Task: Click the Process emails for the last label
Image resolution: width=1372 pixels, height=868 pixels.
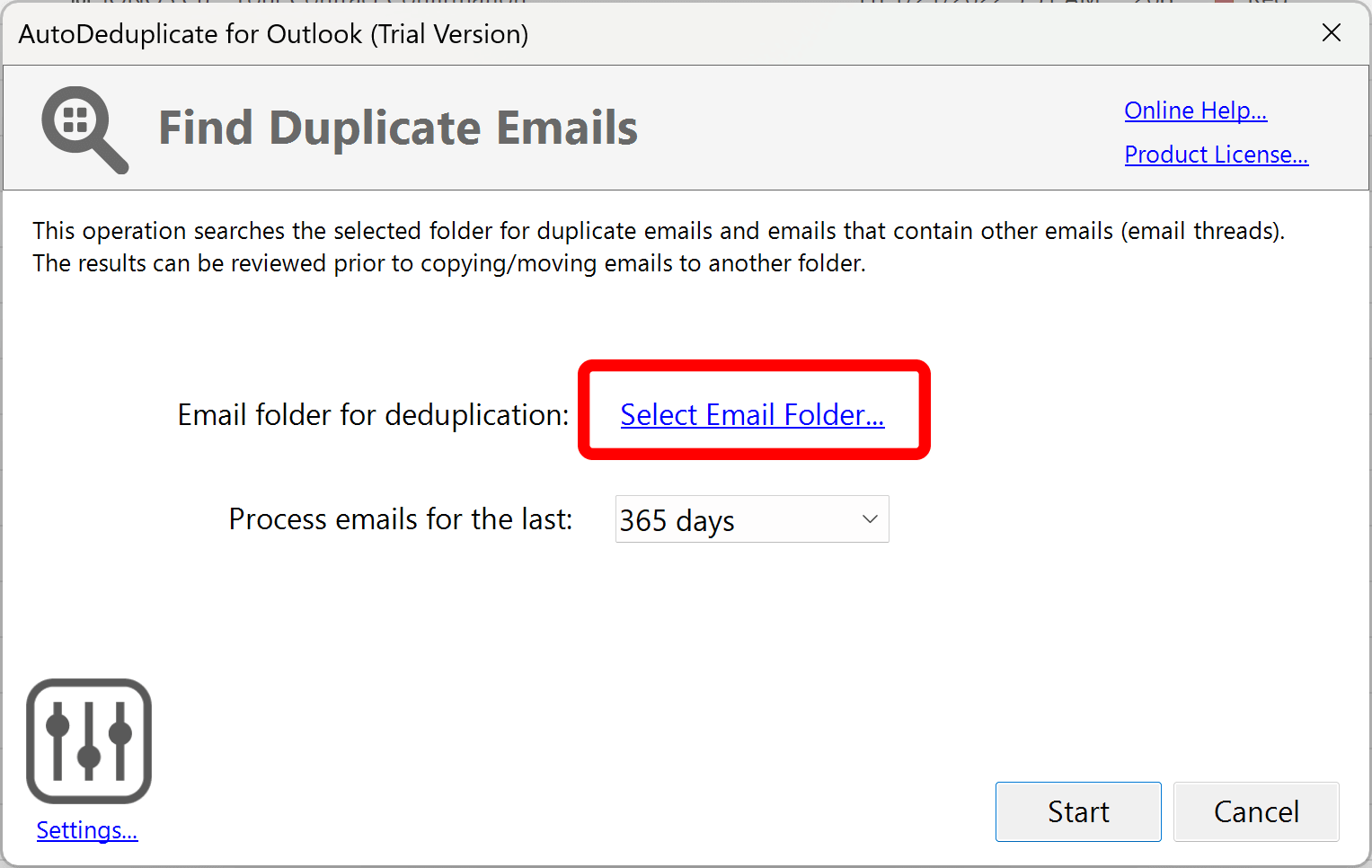Action: (401, 519)
